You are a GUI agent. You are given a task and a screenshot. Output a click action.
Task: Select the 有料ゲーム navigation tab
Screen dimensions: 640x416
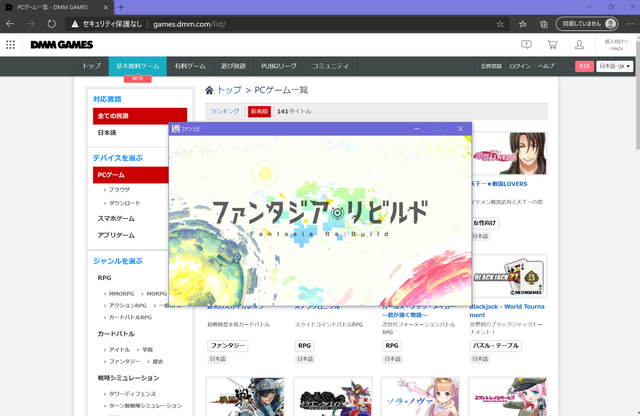[x=190, y=66]
